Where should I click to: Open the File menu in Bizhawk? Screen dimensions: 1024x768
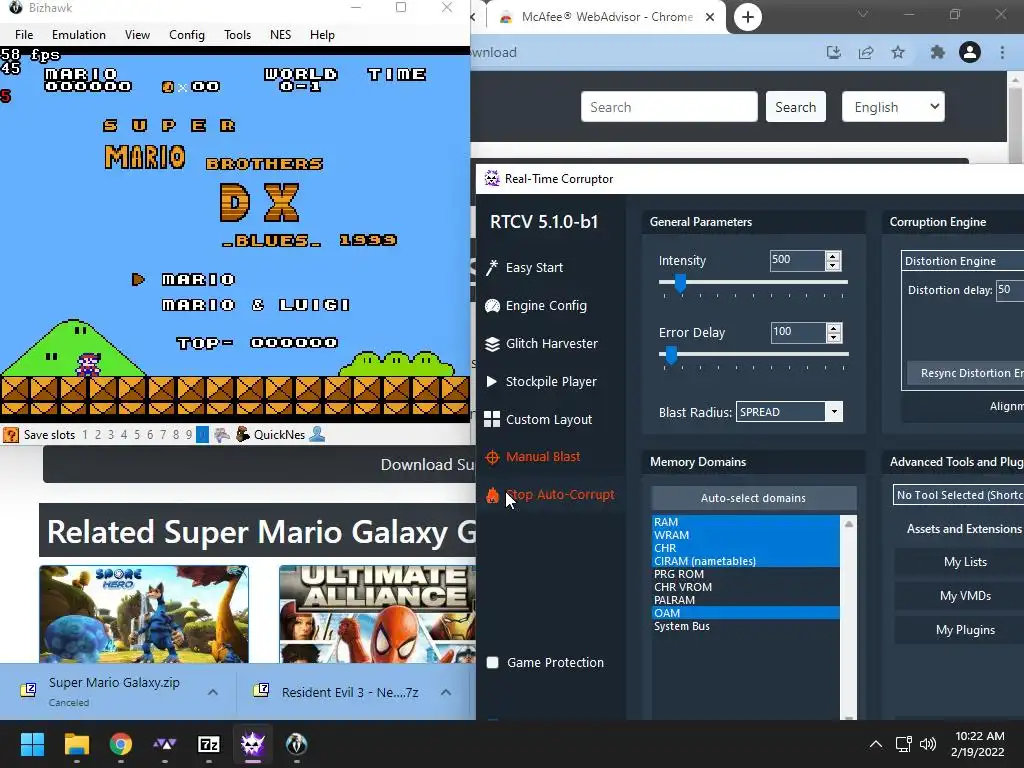(x=24, y=35)
